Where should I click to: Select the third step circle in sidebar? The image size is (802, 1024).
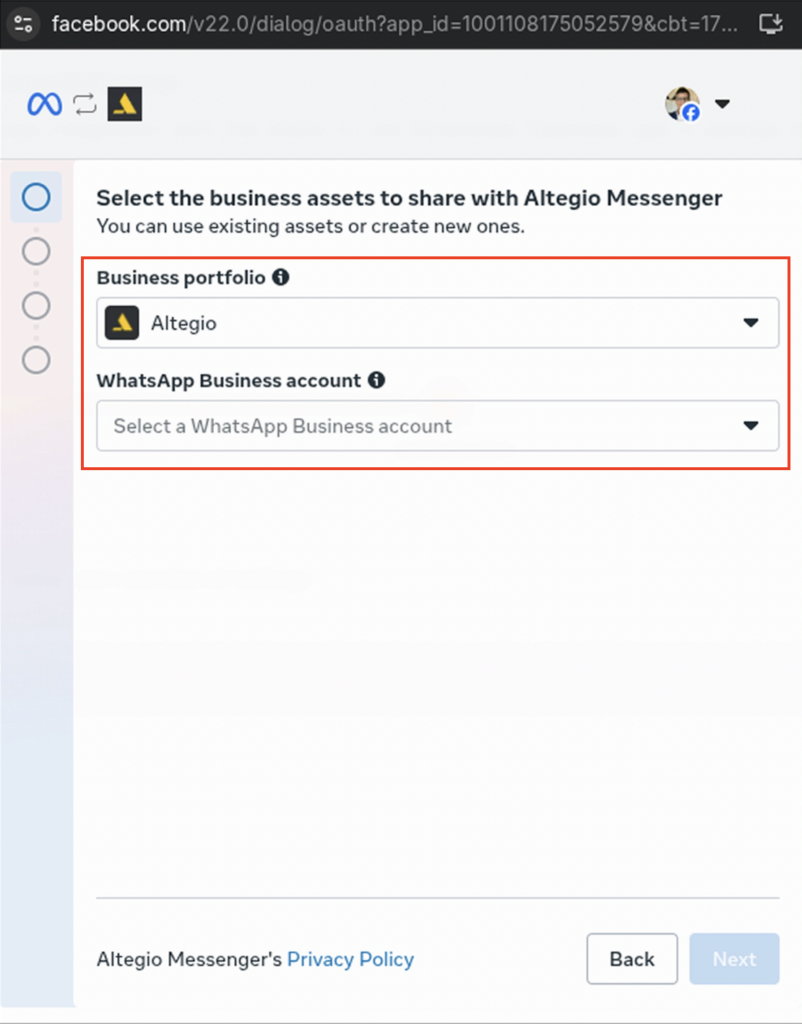[36, 305]
